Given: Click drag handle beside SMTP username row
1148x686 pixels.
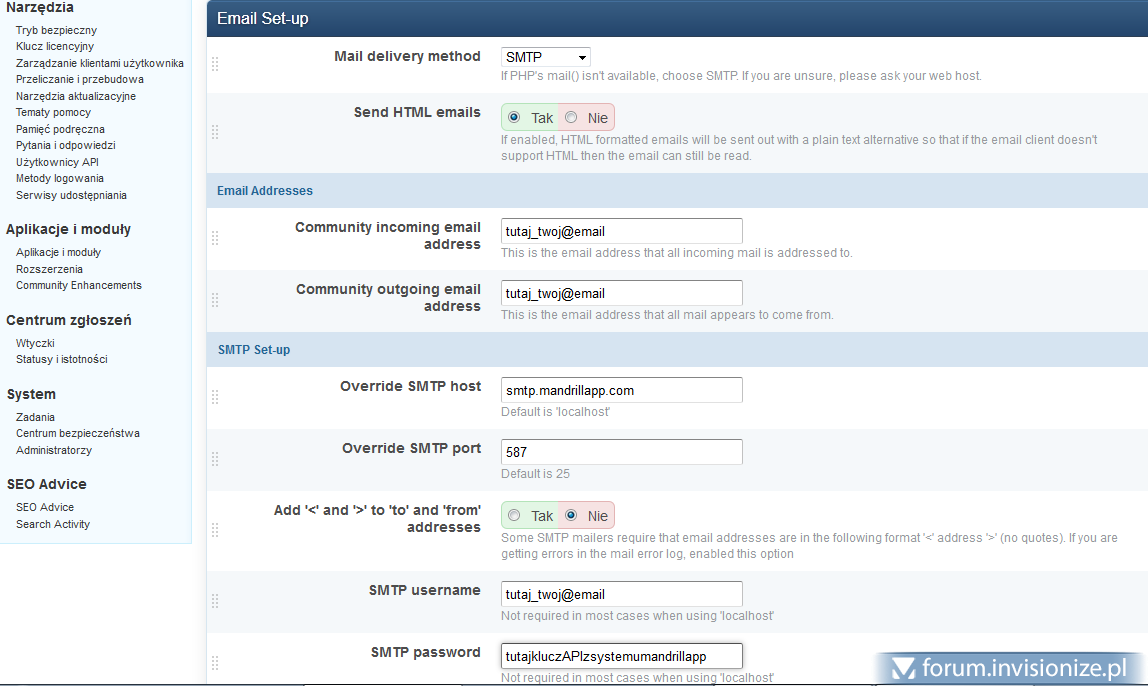Looking at the screenshot, I should 214,601.
